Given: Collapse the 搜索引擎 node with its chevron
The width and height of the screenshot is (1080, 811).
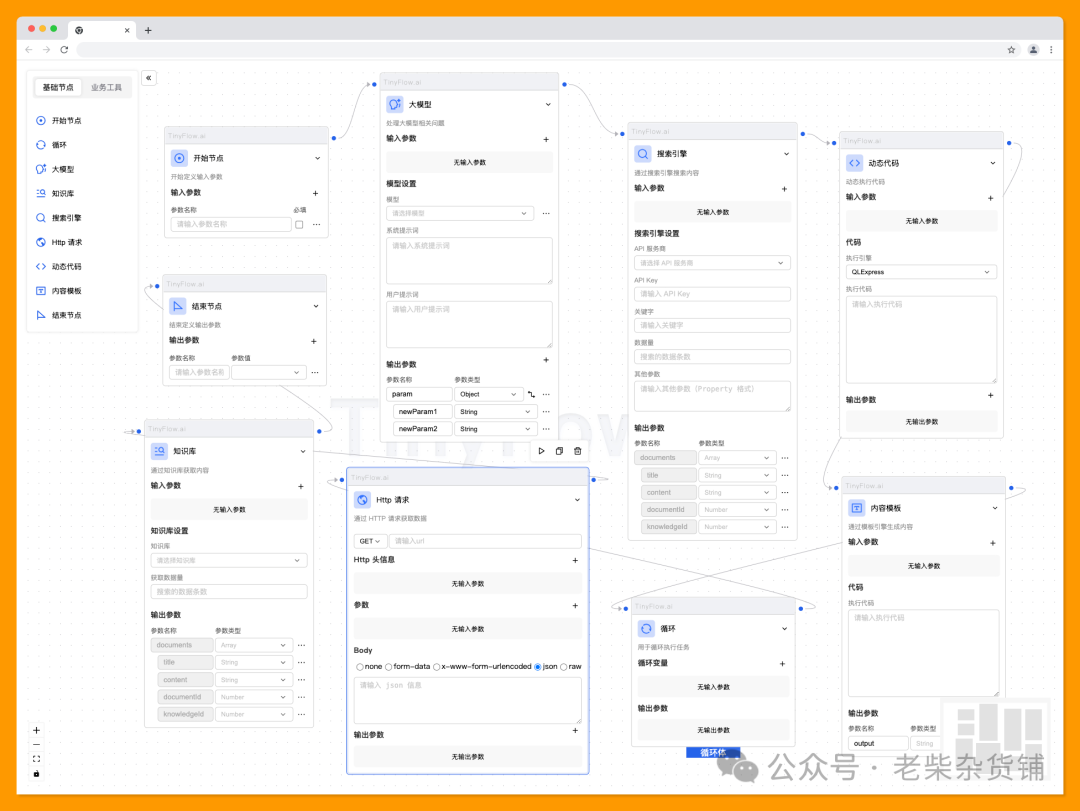Looking at the screenshot, I should pos(786,154).
